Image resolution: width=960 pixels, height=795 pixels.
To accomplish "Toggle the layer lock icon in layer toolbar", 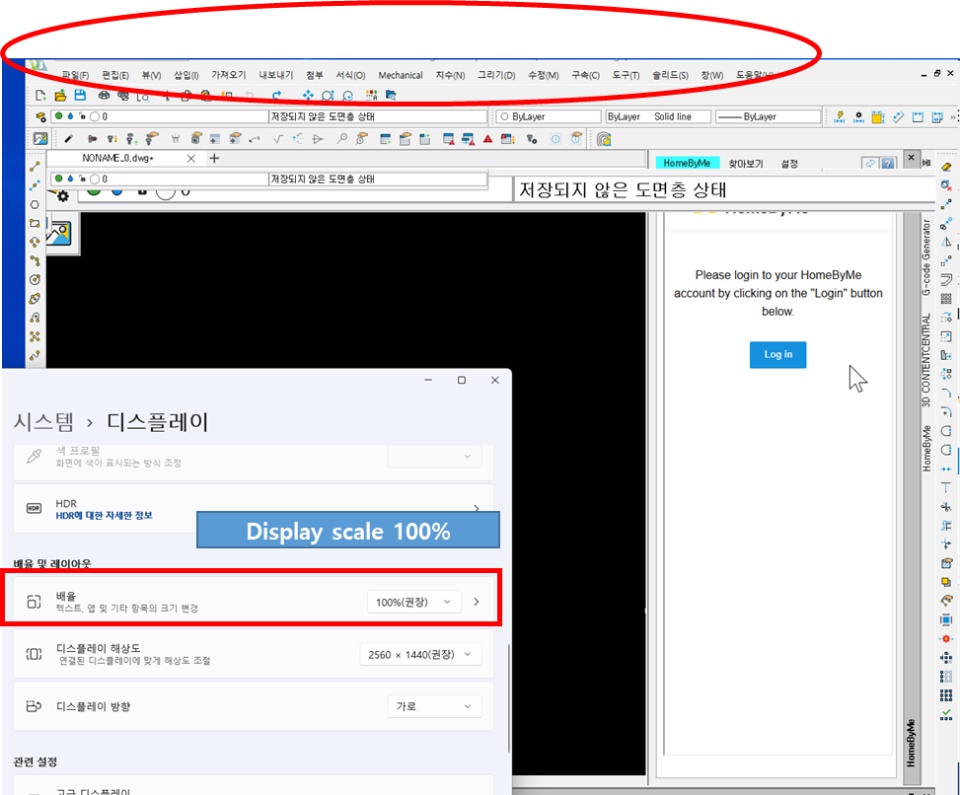I will (82, 116).
